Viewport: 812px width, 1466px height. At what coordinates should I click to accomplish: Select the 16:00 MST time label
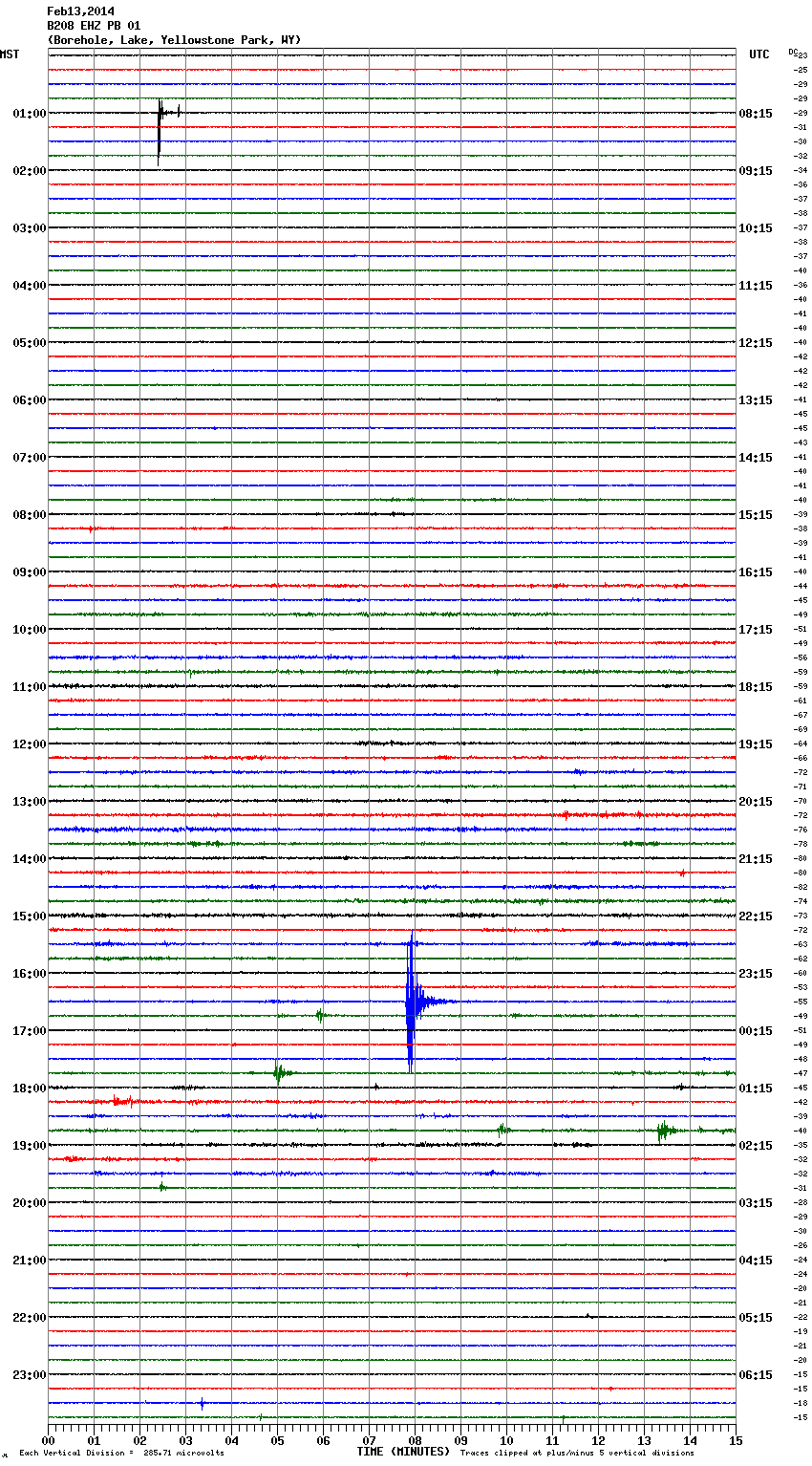[30, 974]
